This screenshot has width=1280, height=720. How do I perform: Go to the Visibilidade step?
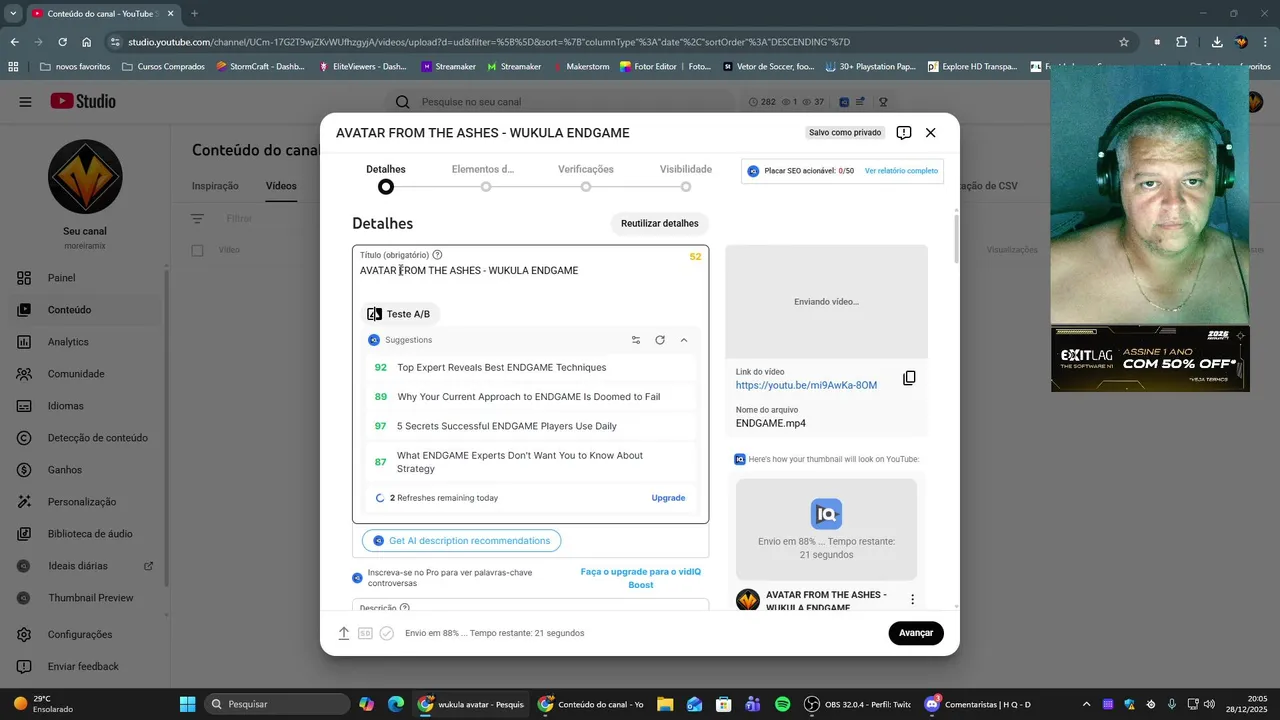pos(686,178)
